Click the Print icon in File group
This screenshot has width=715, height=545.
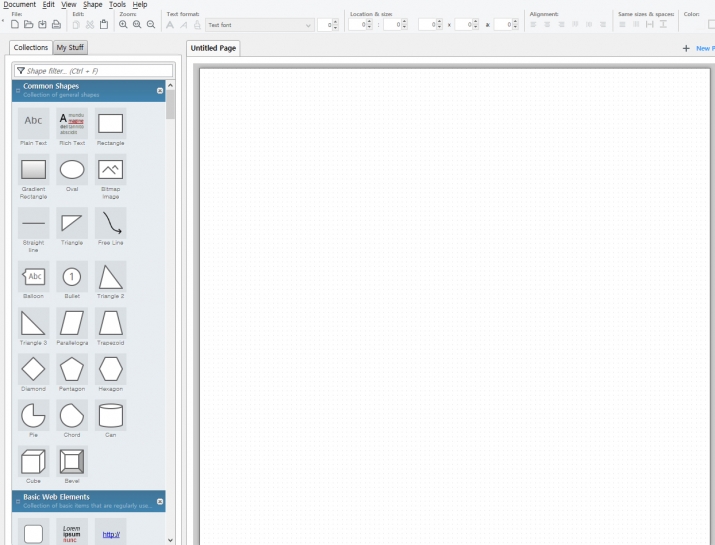(x=56, y=25)
